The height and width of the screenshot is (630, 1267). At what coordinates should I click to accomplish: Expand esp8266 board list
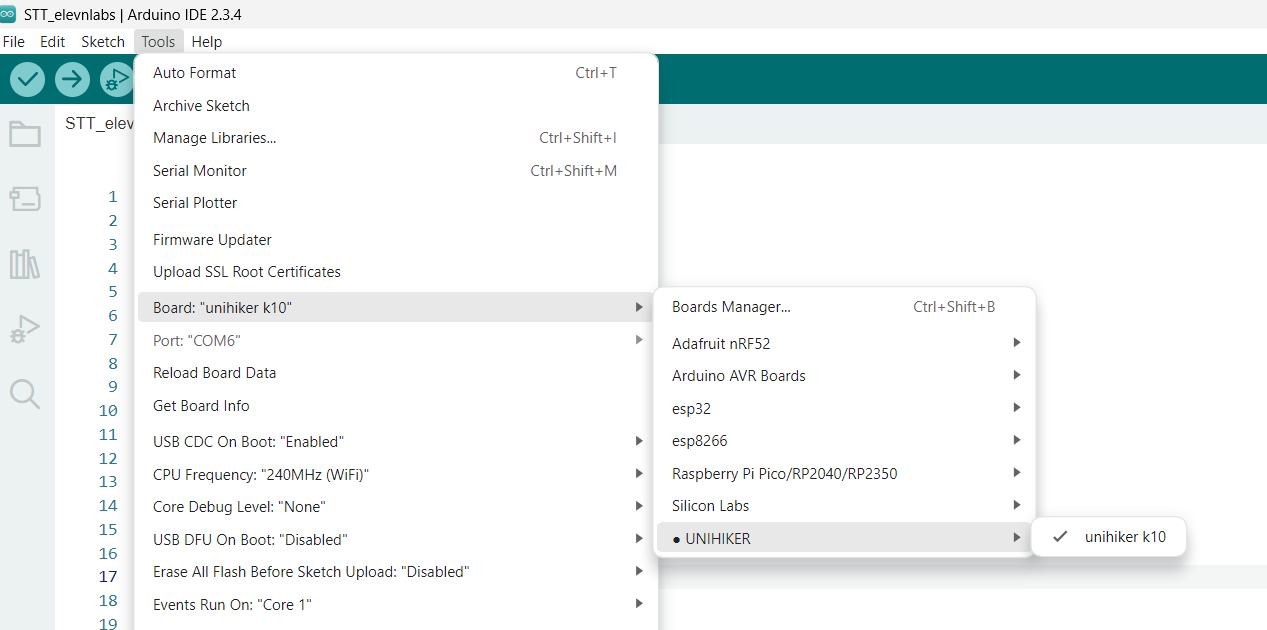[x=844, y=441]
